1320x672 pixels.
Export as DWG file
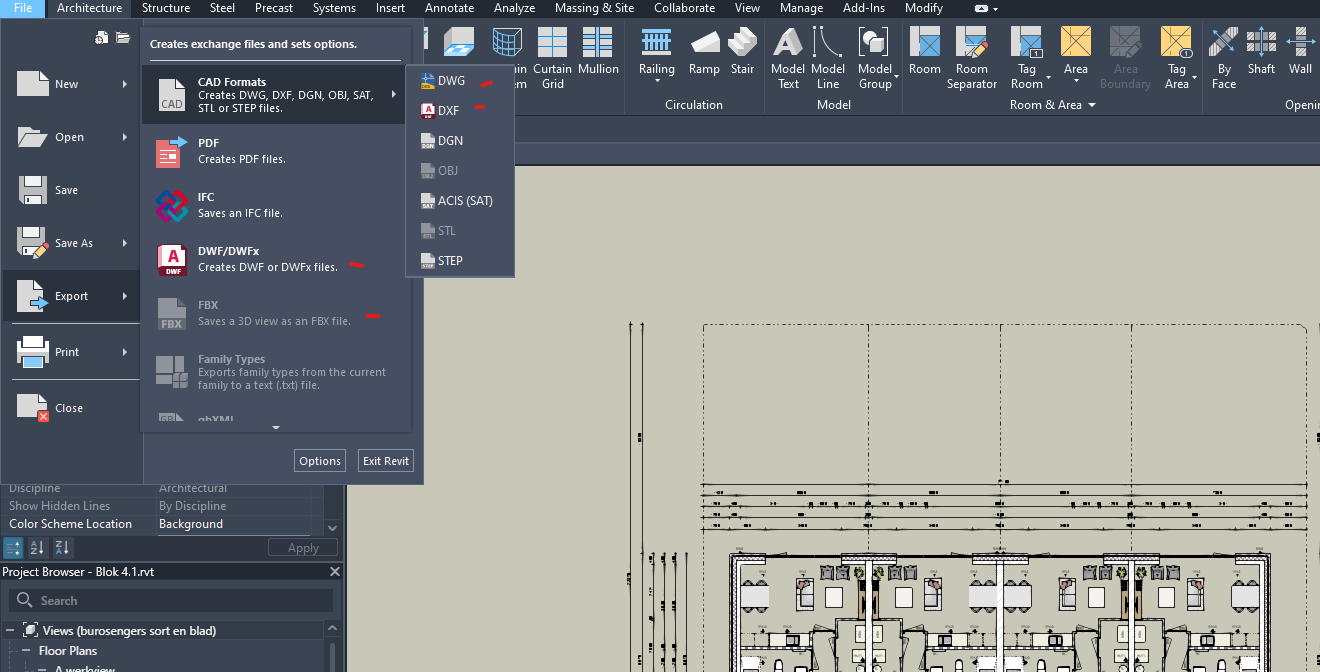(451, 81)
